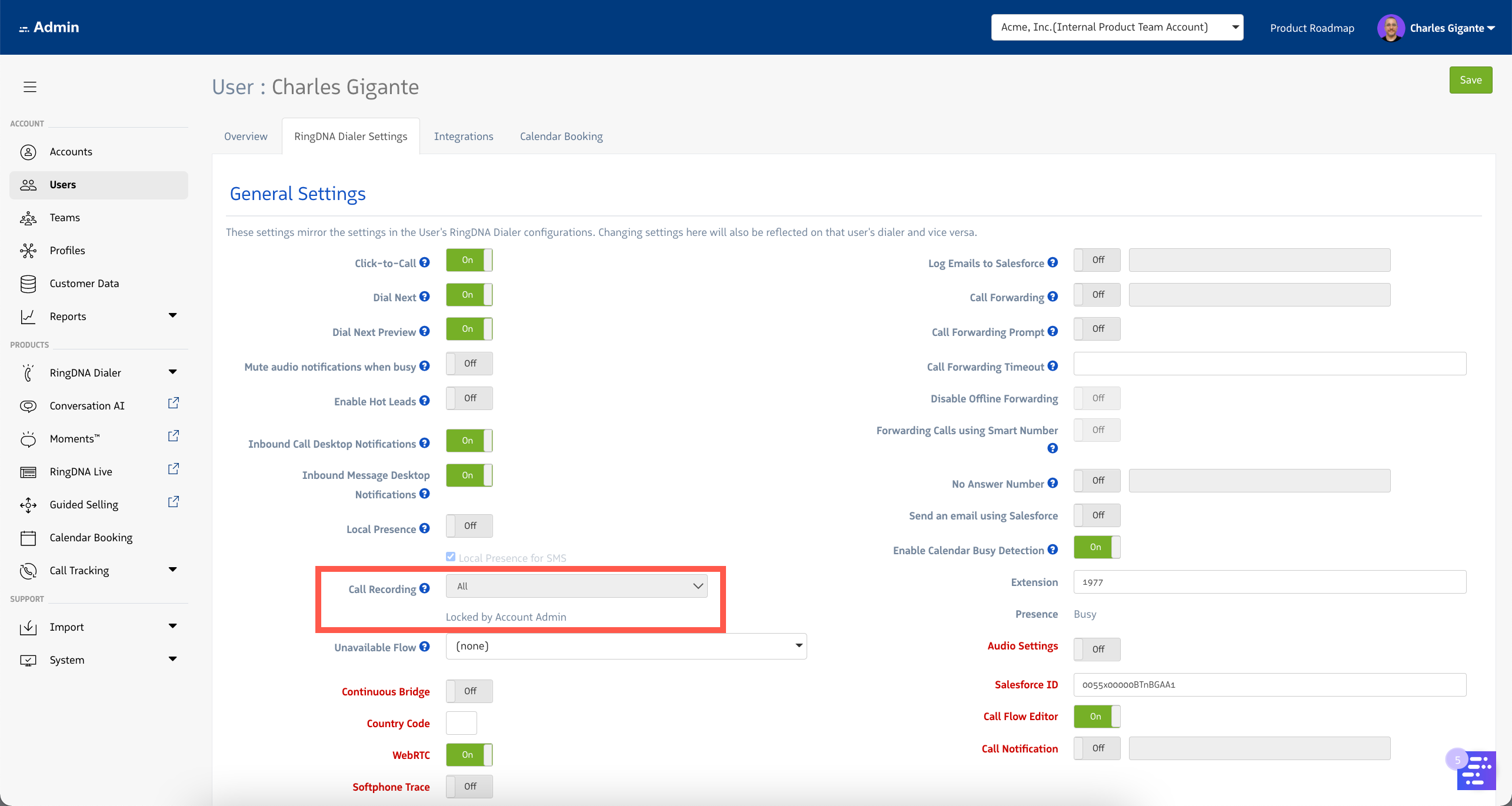
Task: Enable Local Presence
Action: pyautogui.click(x=469, y=525)
